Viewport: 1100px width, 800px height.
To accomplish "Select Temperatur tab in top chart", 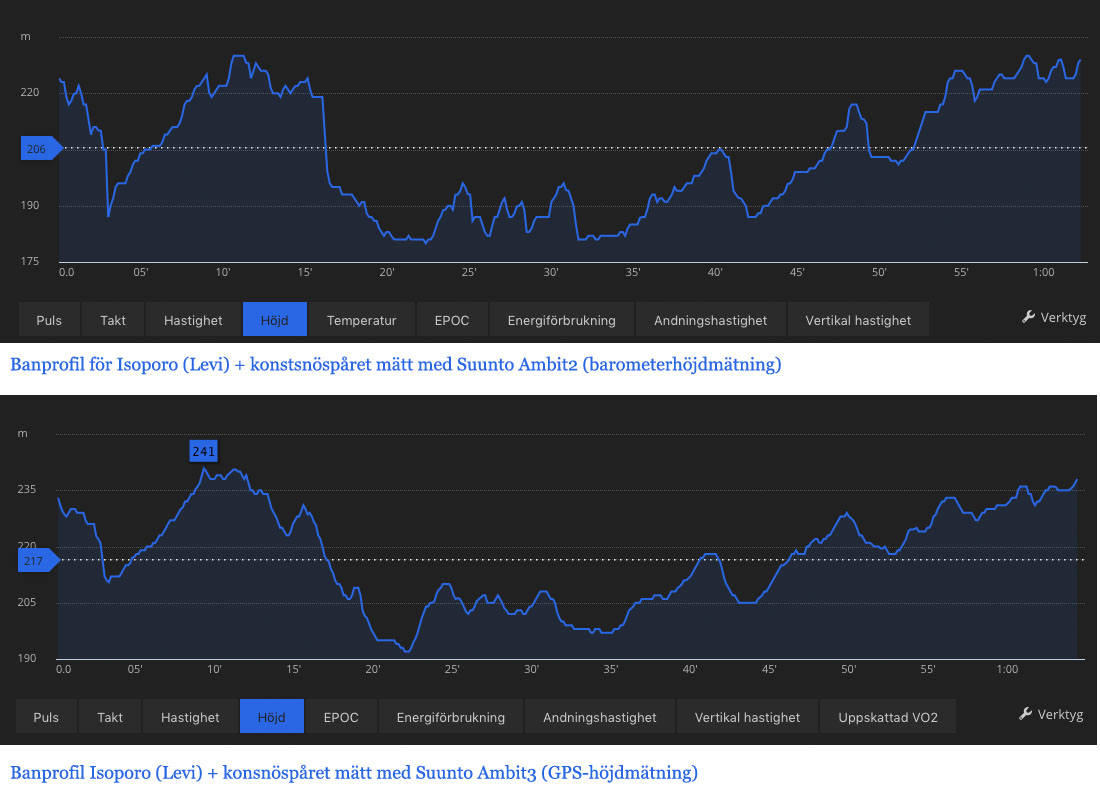I will tap(361, 320).
